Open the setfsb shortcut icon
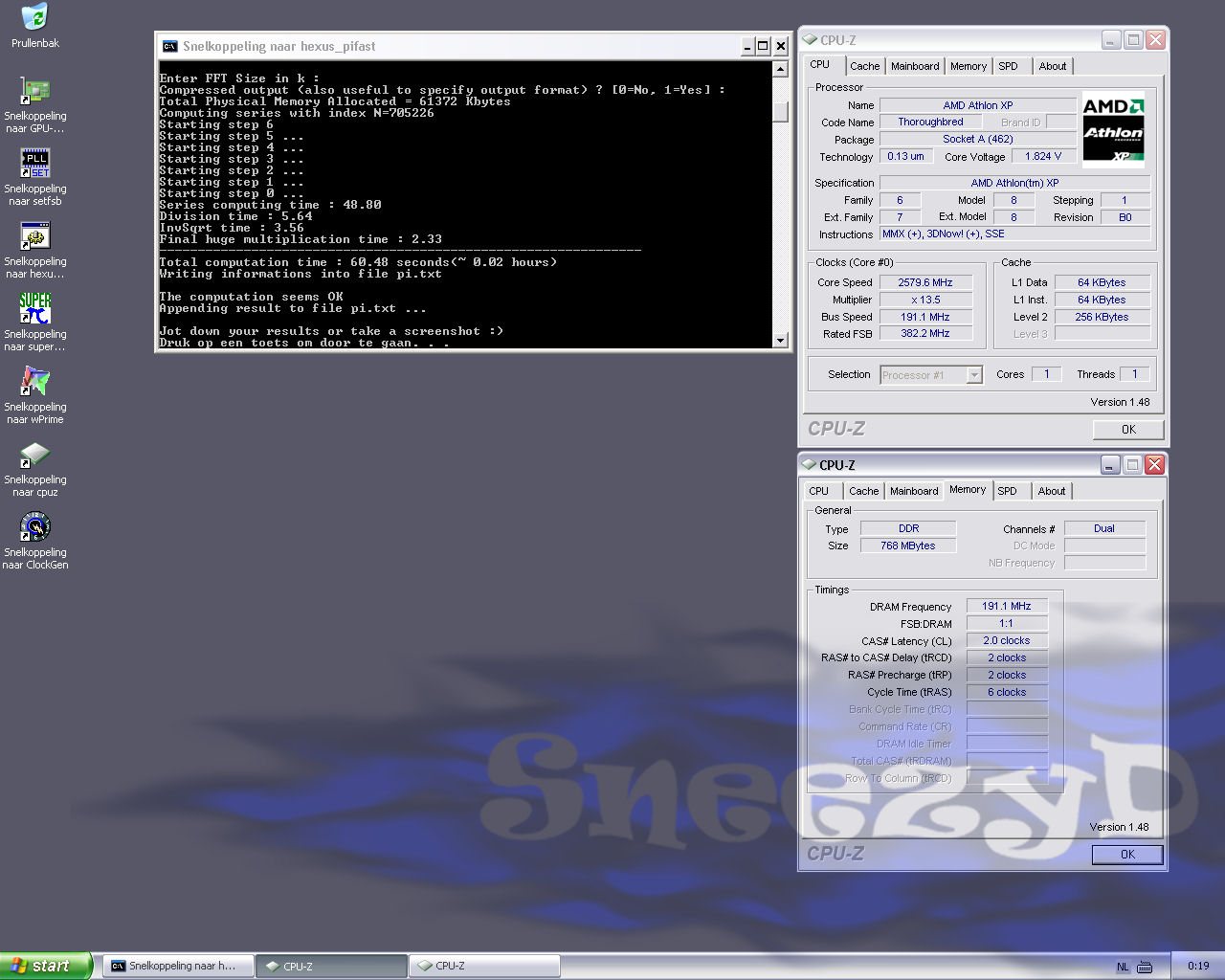Viewport: 1225px width, 980px height. click(x=34, y=163)
